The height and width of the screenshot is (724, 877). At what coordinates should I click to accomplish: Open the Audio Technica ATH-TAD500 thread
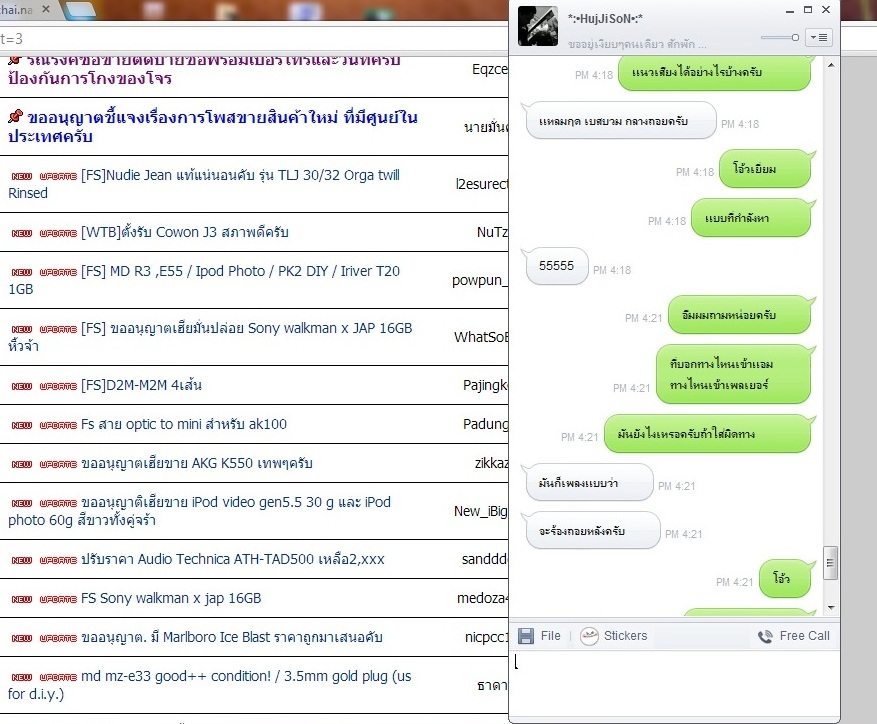233,559
